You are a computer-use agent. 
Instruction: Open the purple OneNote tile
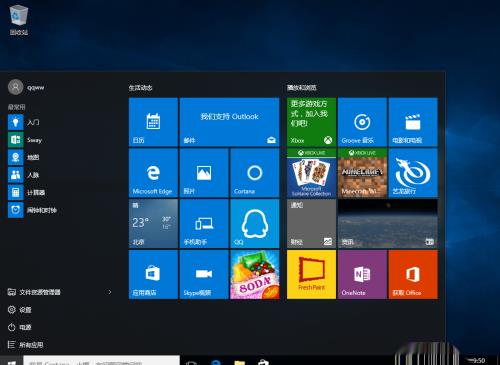[x=362, y=275]
